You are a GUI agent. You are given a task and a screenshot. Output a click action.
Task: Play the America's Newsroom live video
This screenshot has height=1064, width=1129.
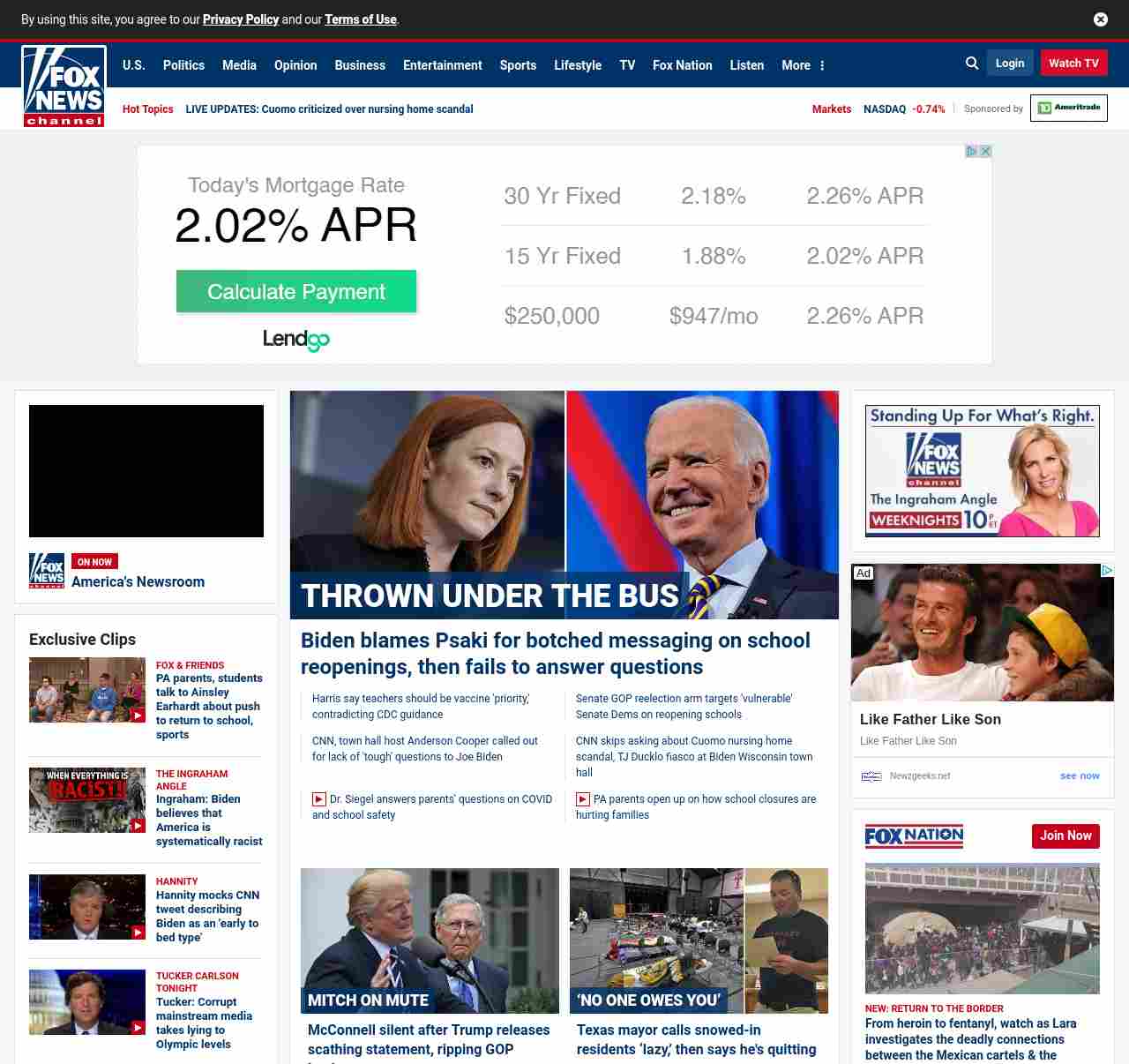click(x=146, y=471)
